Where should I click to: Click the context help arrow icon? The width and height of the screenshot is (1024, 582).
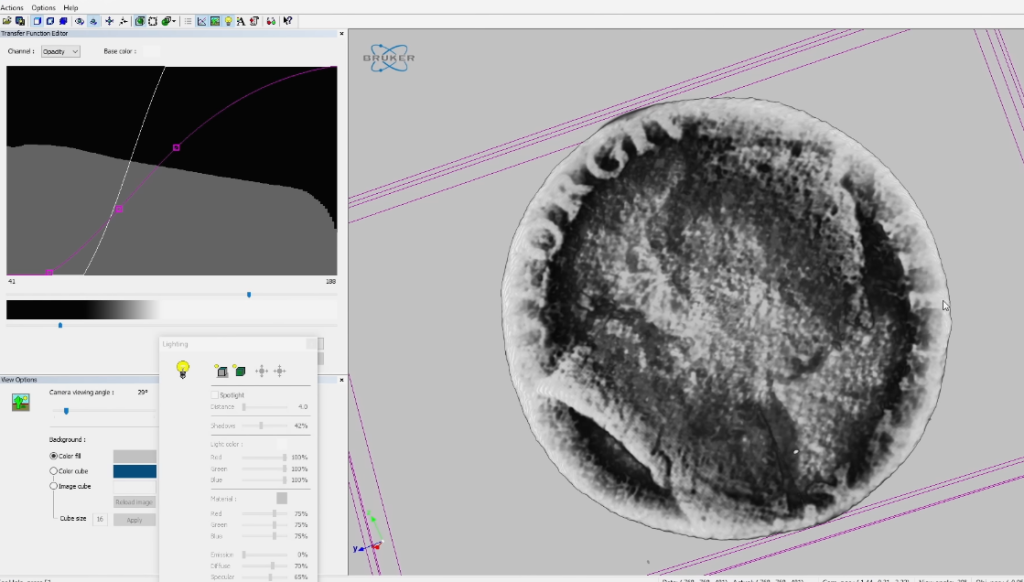pyautogui.click(x=288, y=20)
